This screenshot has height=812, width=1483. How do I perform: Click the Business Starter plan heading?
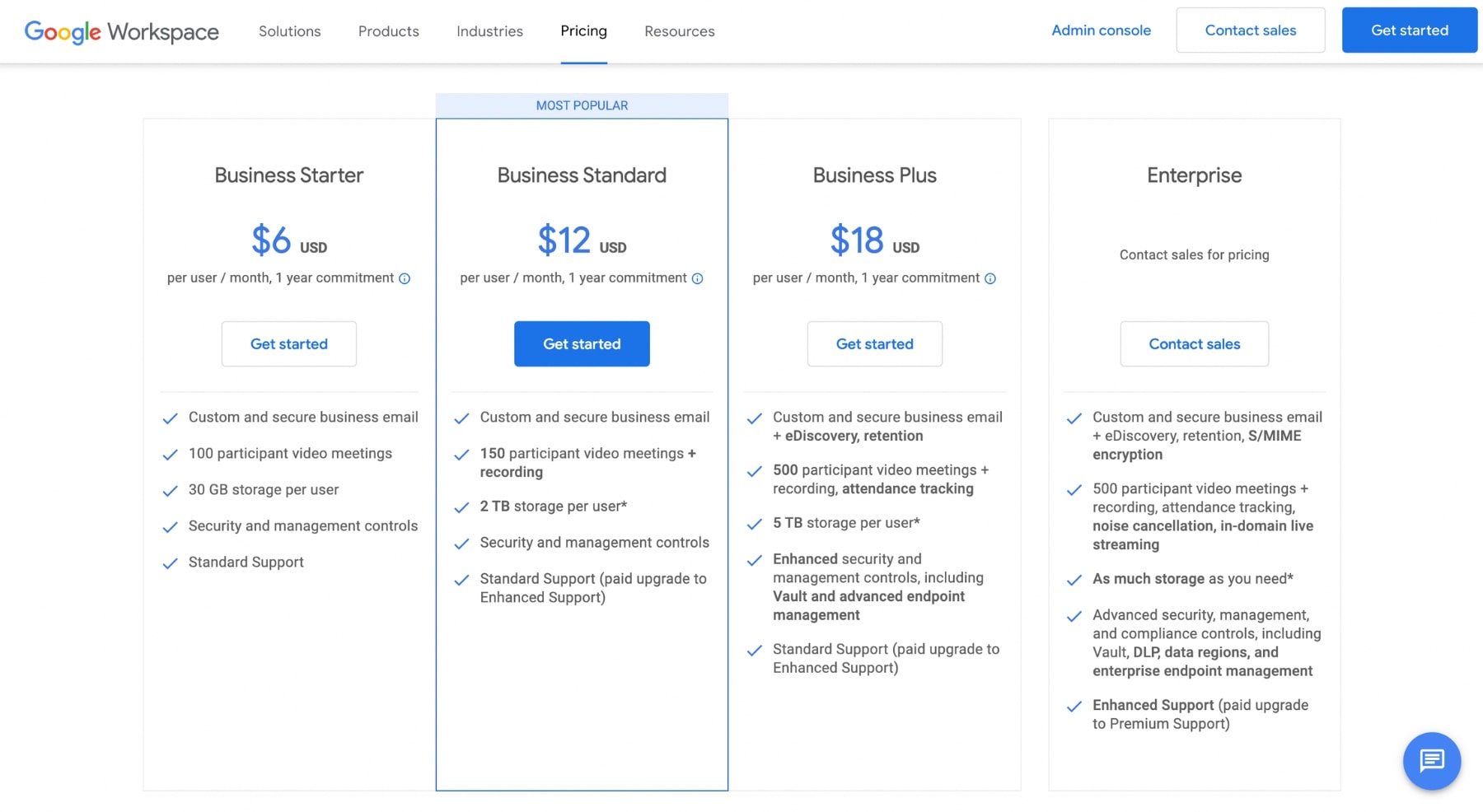[289, 175]
